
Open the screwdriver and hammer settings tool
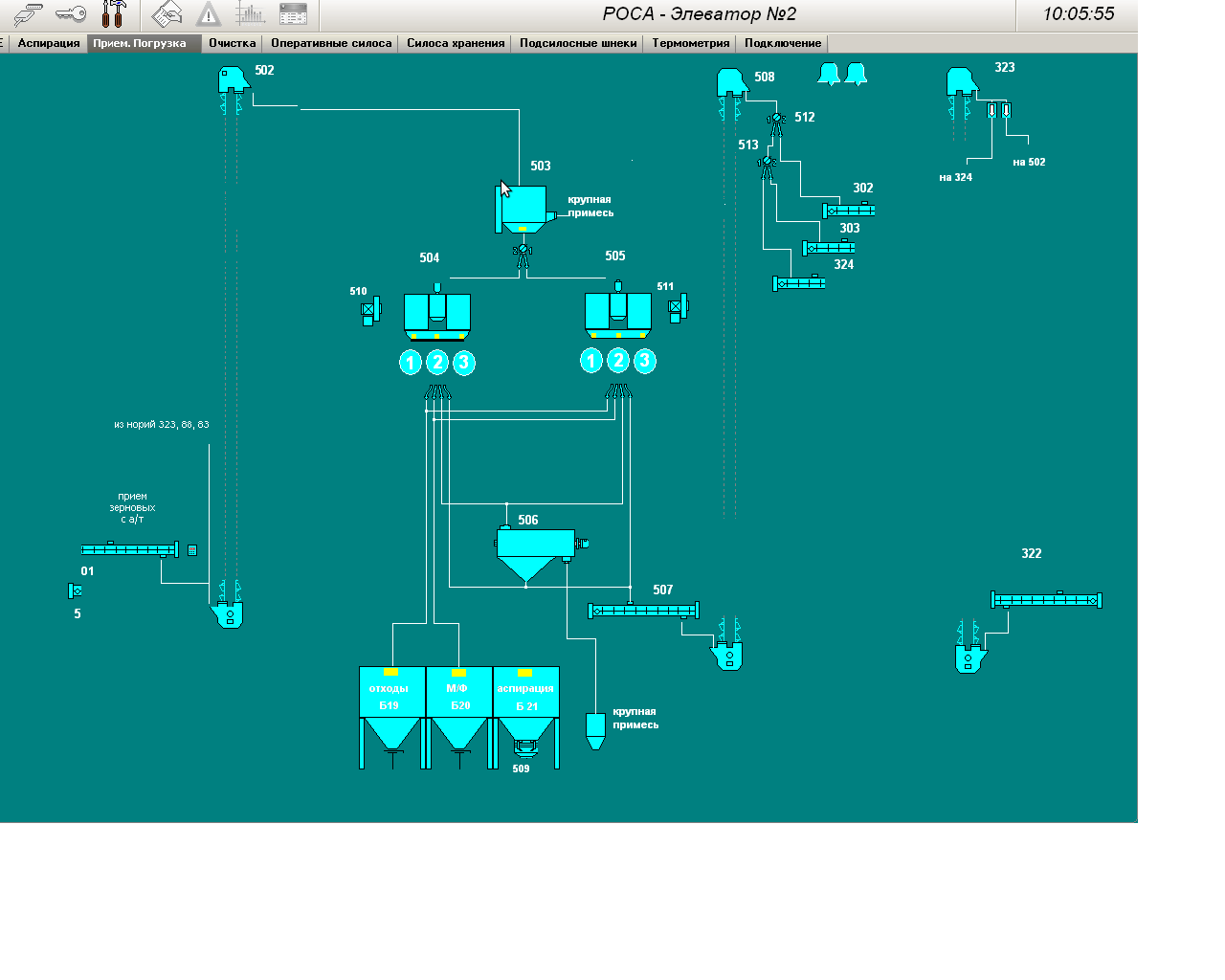114,14
